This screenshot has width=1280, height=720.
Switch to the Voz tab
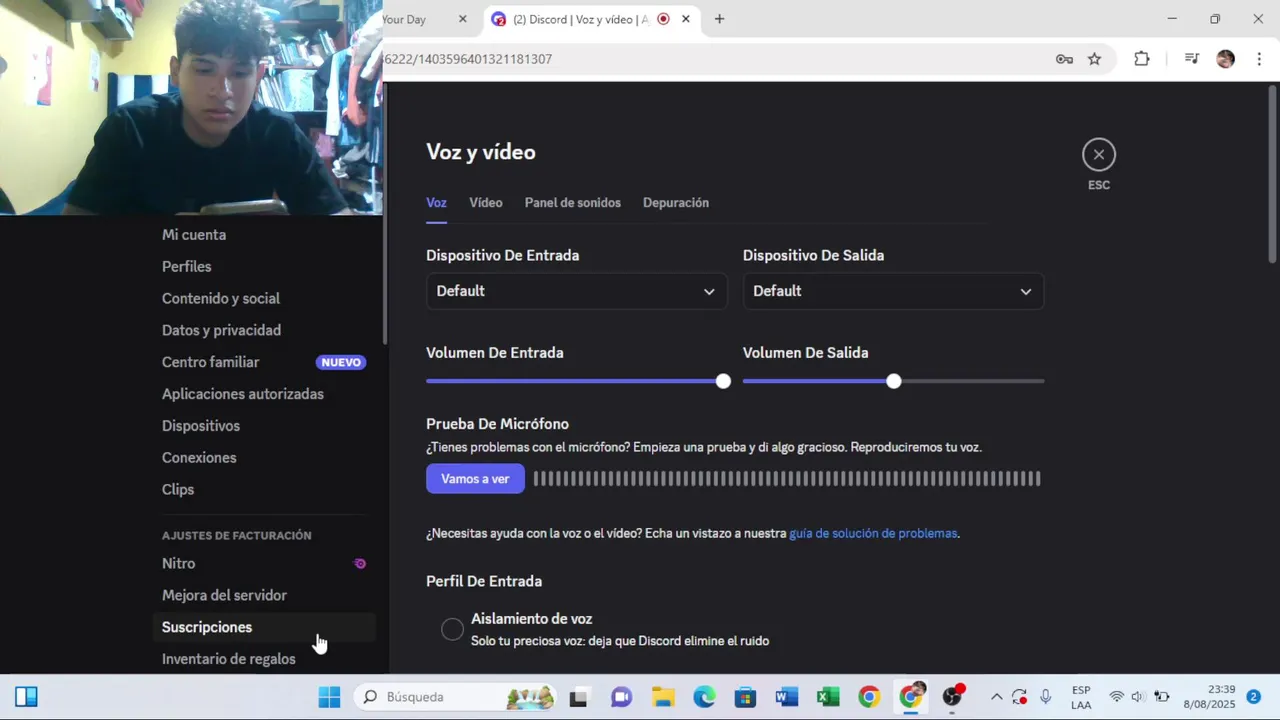tap(436, 203)
